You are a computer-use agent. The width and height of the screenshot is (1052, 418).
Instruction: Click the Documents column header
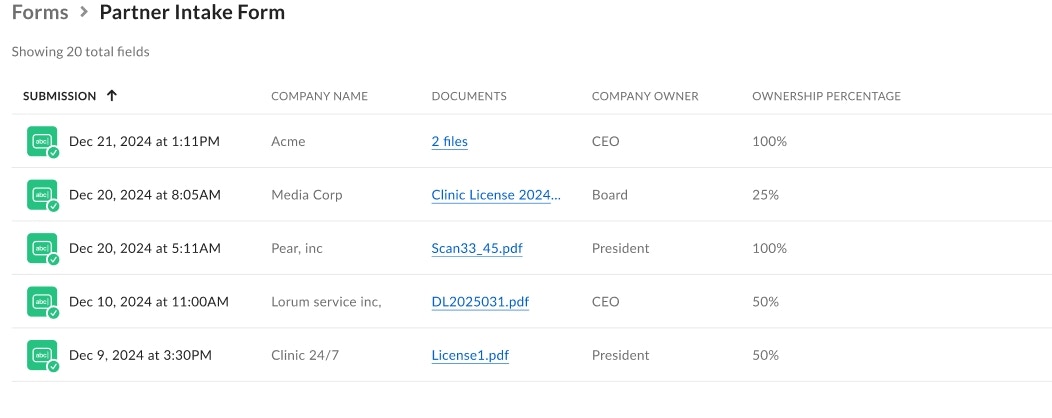click(x=469, y=96)
